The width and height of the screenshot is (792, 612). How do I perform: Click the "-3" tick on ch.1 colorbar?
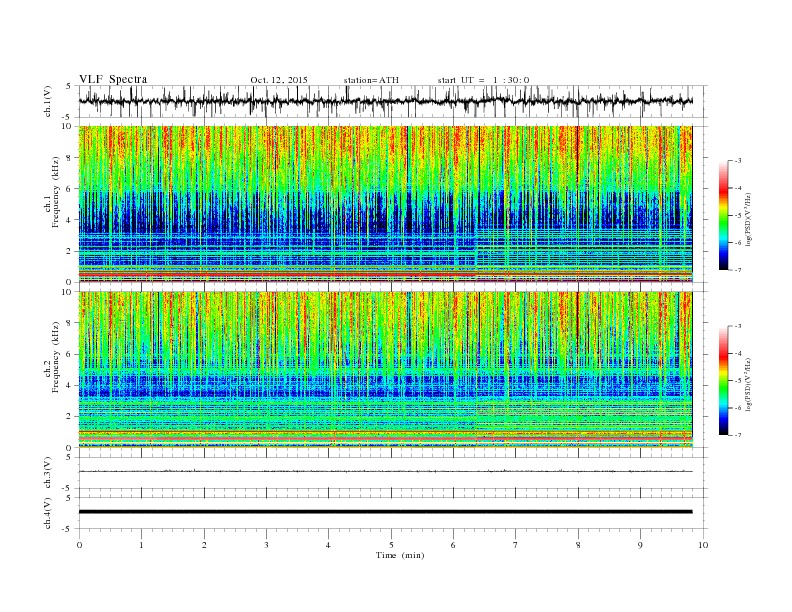pos(737,161)
